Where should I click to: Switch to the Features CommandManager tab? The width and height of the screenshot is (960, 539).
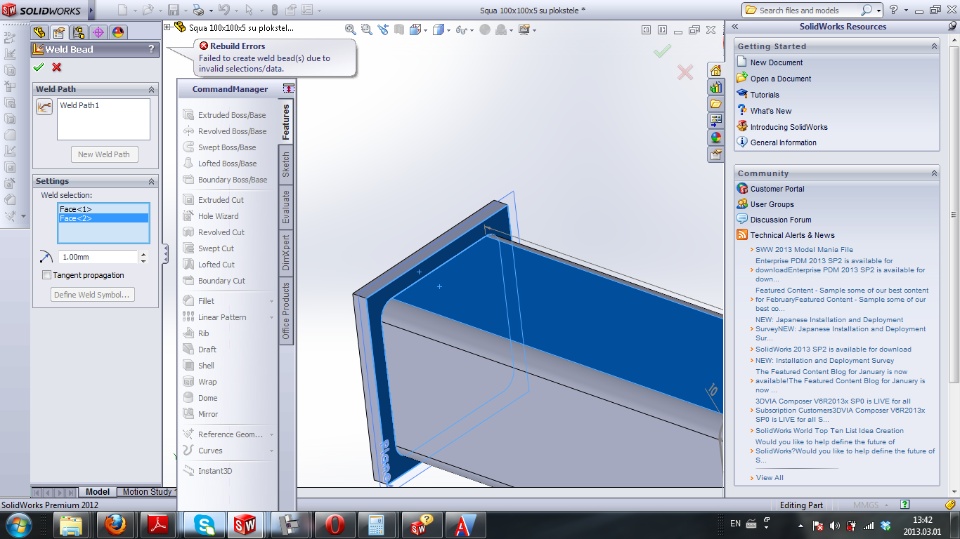point(286,121)
